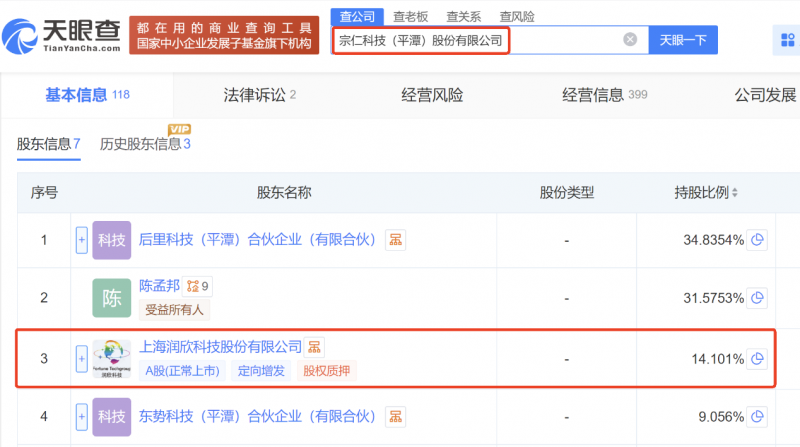This screenshot has height=447, width=800.
Task: Open equity structure icon beside 东势科技
Action: click(x=396, y=415)
